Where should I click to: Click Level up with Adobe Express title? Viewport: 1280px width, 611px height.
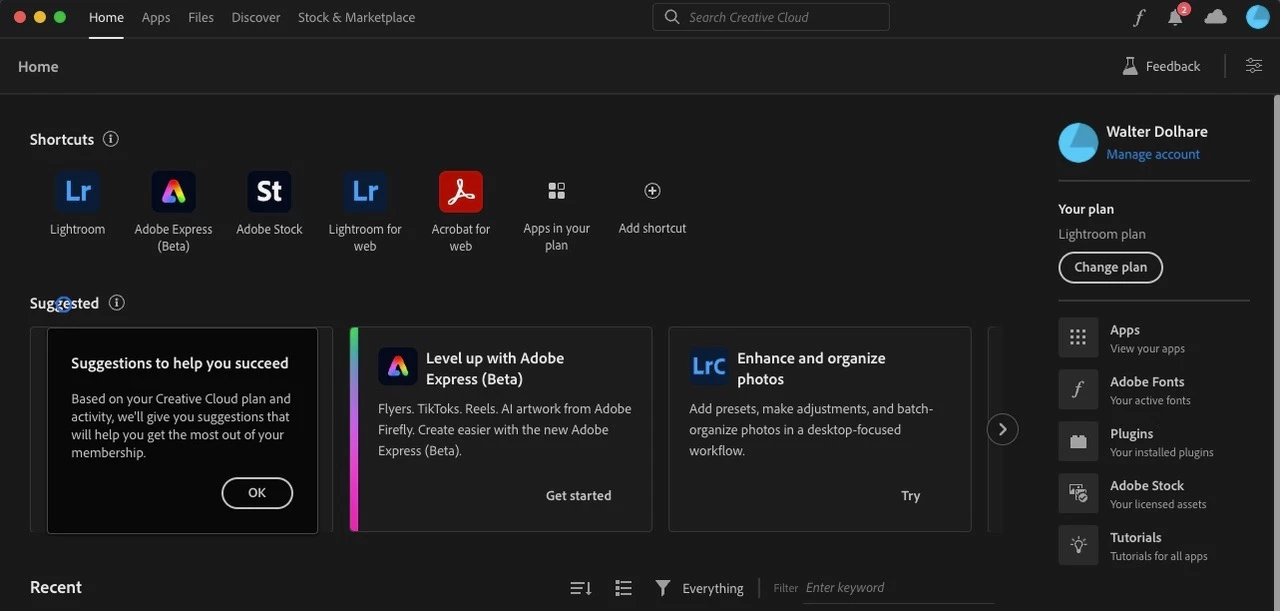495,368
